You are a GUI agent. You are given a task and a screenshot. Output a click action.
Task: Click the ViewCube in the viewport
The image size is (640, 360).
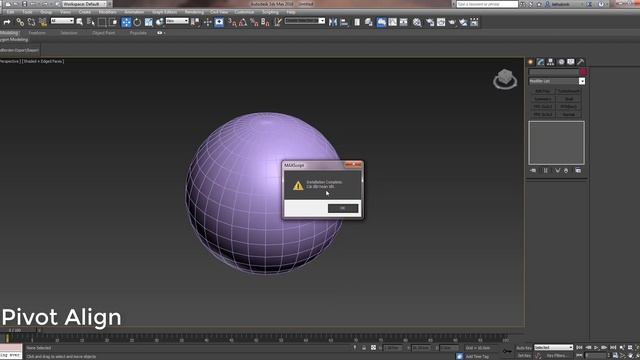click(505, 79)
